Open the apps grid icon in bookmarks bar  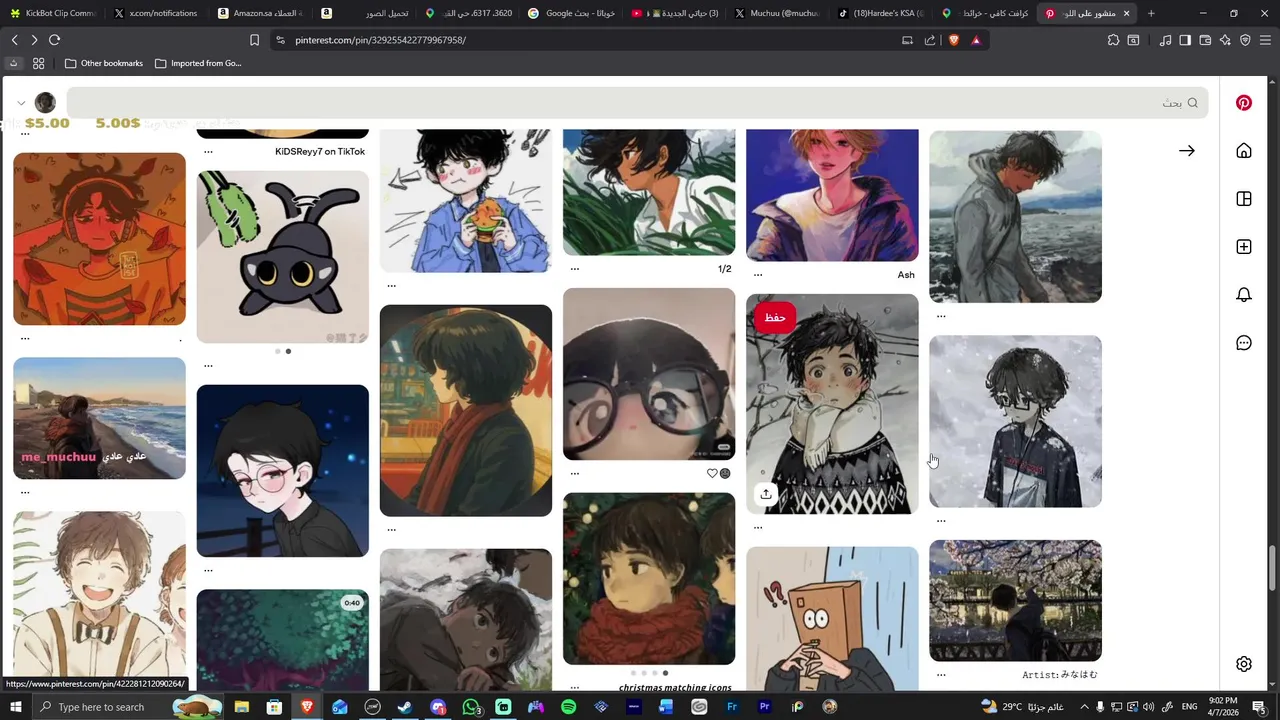tap(38, 63)
